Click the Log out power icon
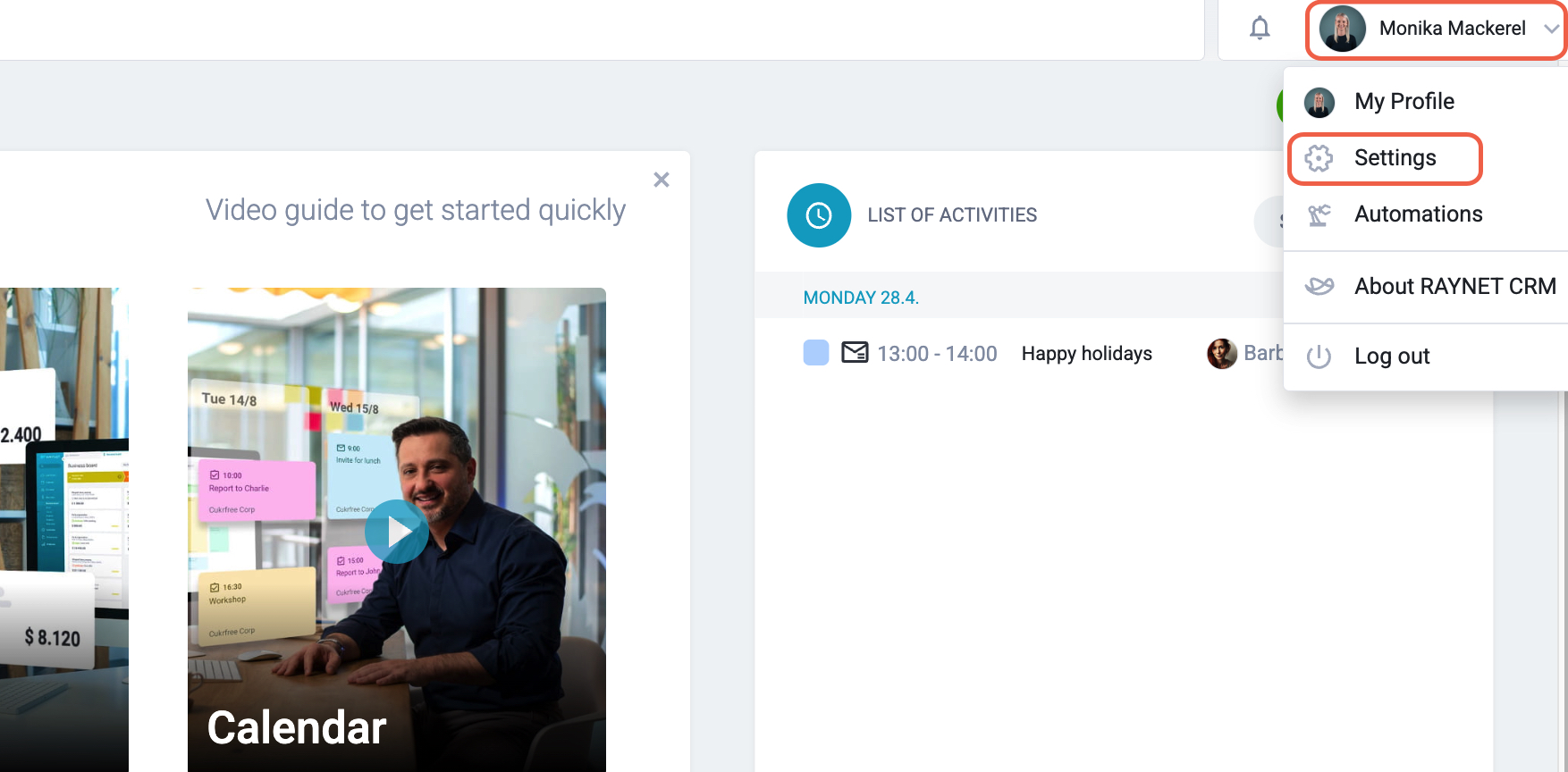Screen dimensions: 1568x772 coord(1319,357)
